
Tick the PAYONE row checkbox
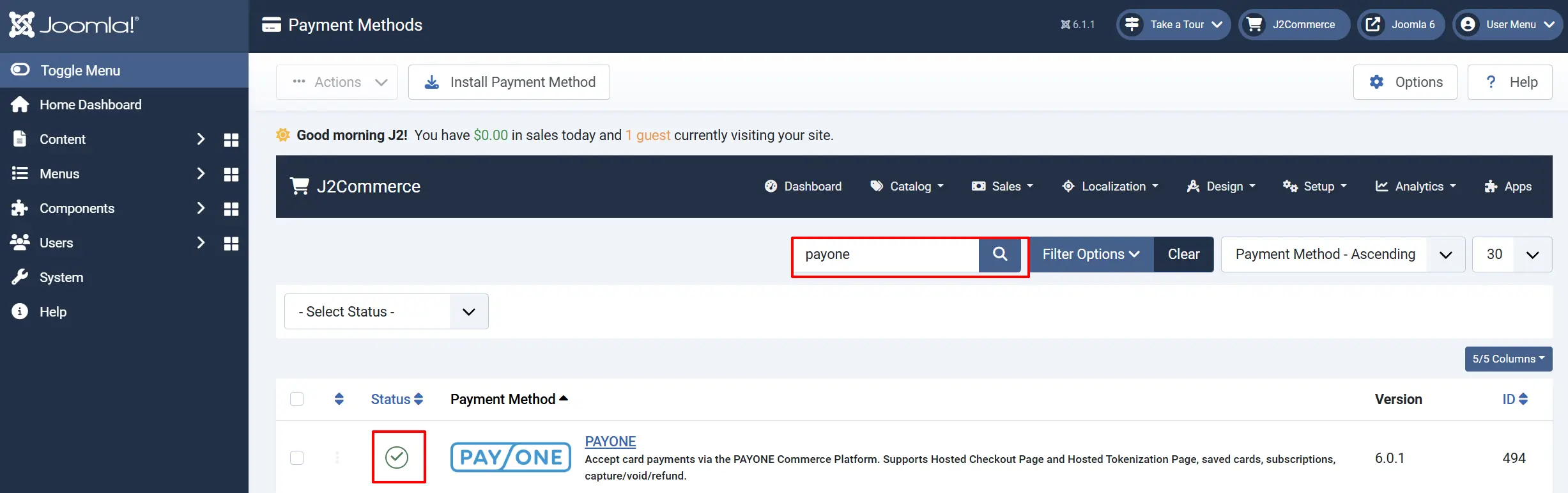click(x=296, y=458)
